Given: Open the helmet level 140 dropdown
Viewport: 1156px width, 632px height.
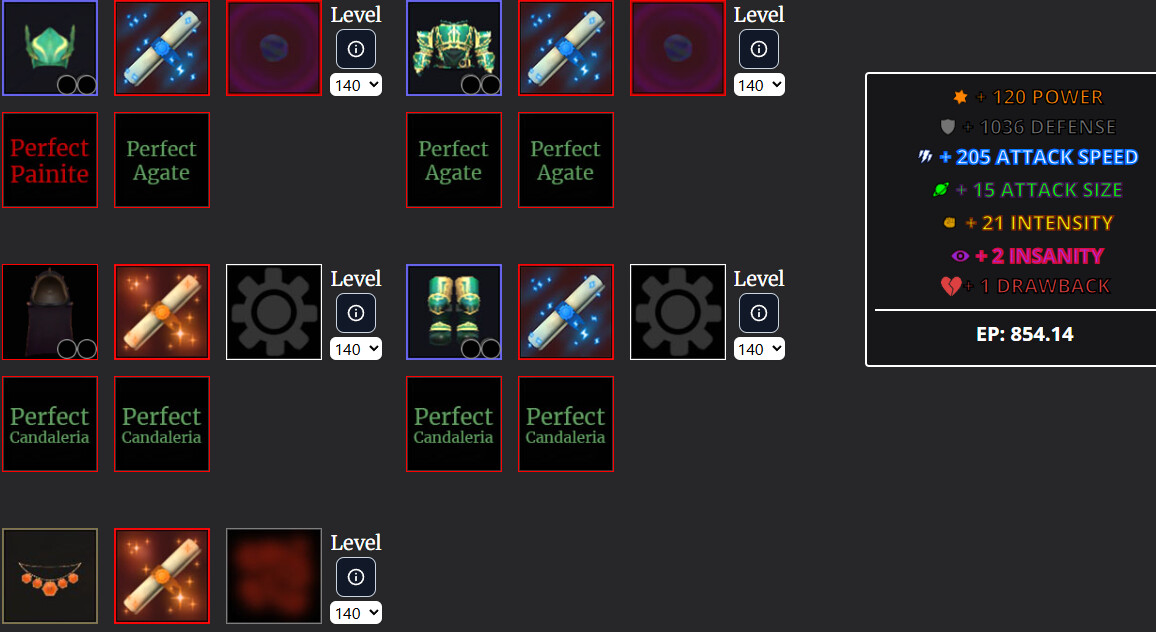Looking at the screenshot, I should click(356, 85).
